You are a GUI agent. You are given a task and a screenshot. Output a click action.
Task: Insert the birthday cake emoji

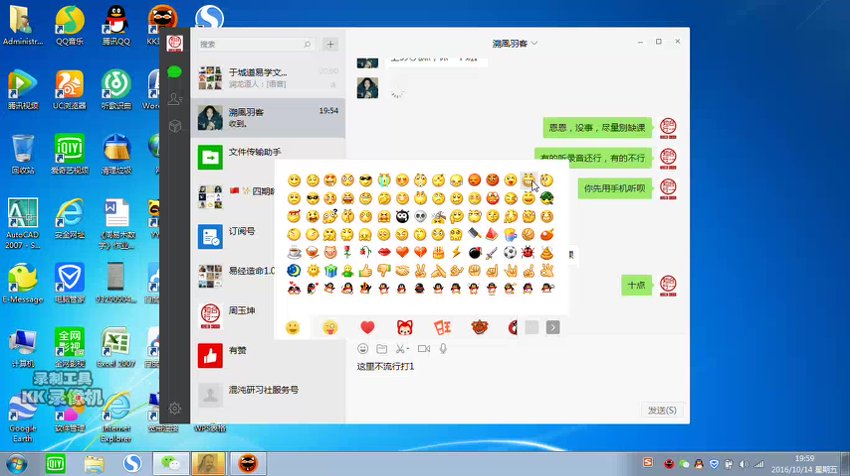coord(438,253)
